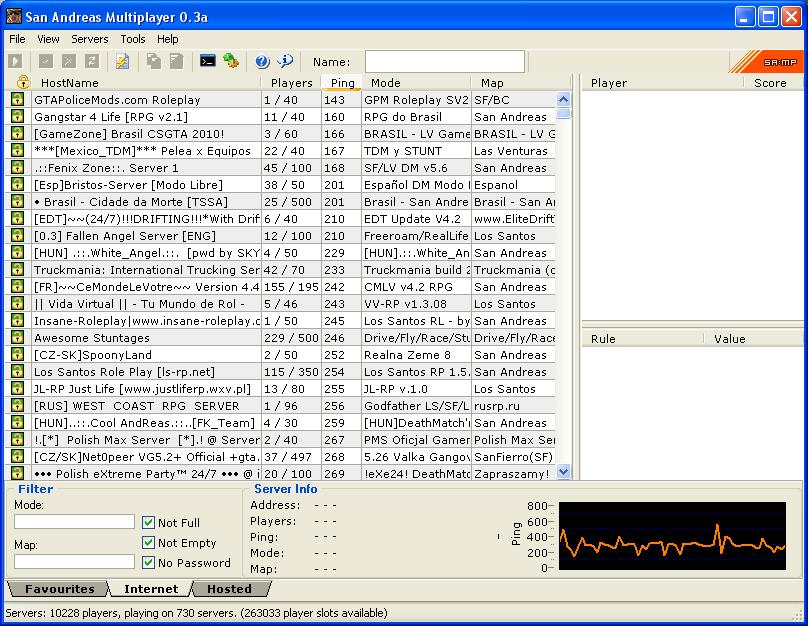Click lock icon beside [RUS] WEST COAST RPG SERVER
Viewport: 808px width, 626px height.
coord(18,405)
